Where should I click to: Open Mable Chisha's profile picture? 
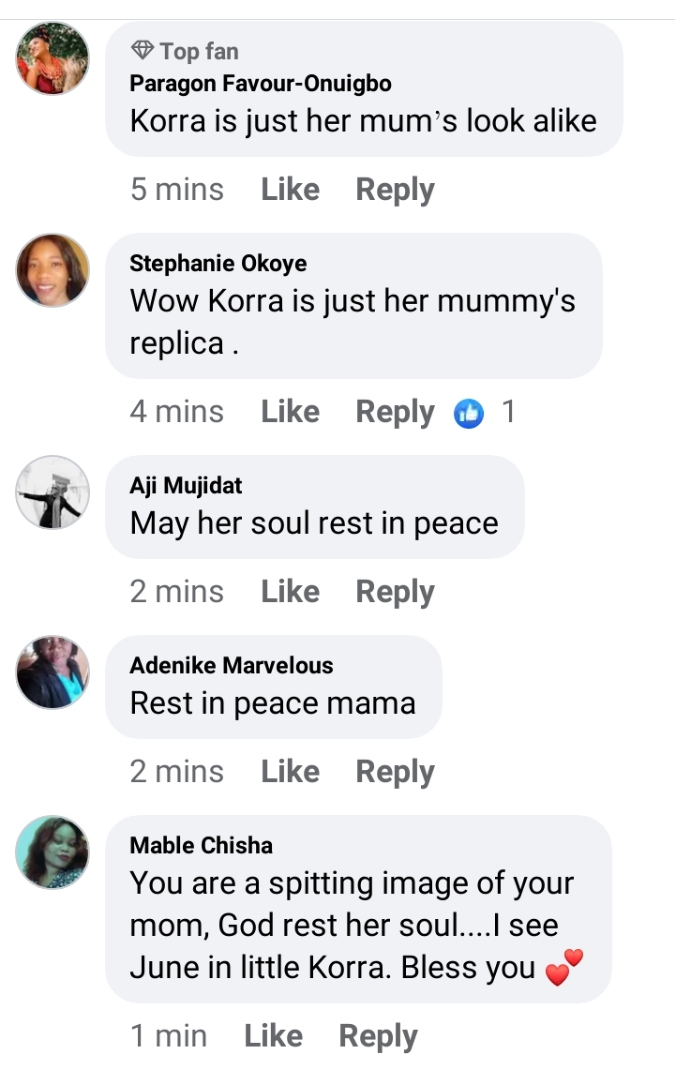click(53, 852)
